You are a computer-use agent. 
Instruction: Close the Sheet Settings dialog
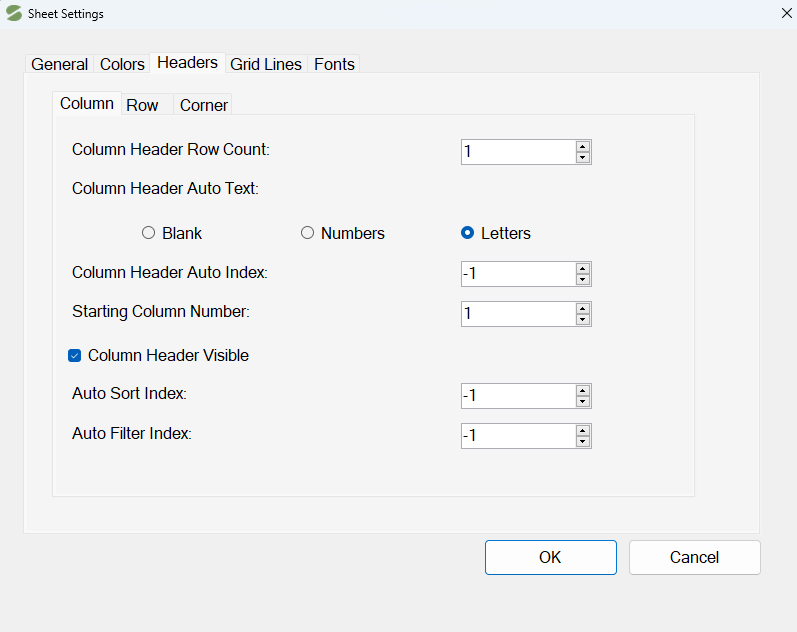point(786,13)
